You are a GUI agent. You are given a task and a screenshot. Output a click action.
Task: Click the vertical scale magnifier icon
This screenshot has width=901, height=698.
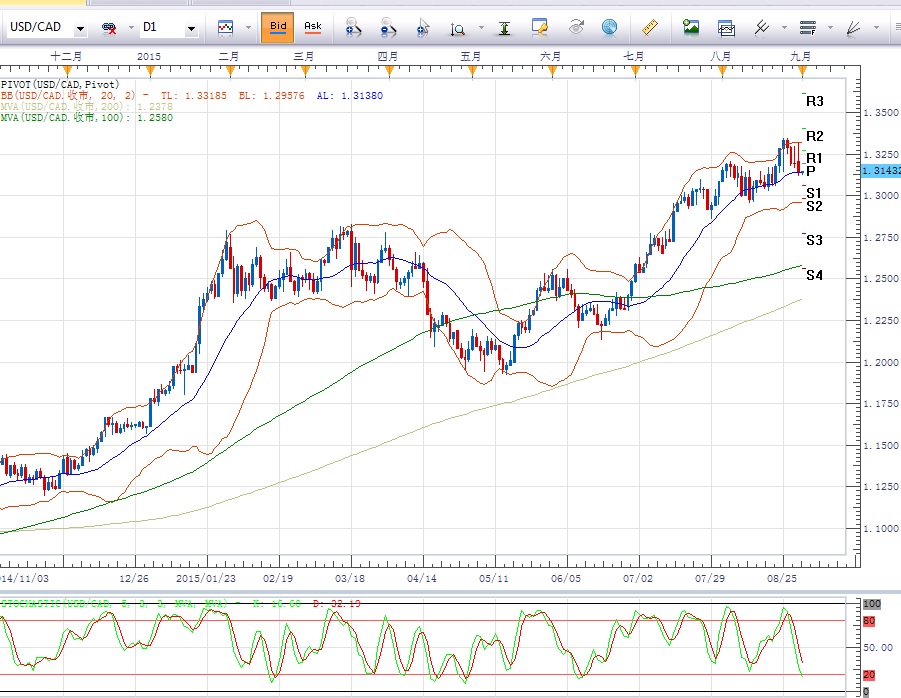pyautogui.click(x=457, y=28)
